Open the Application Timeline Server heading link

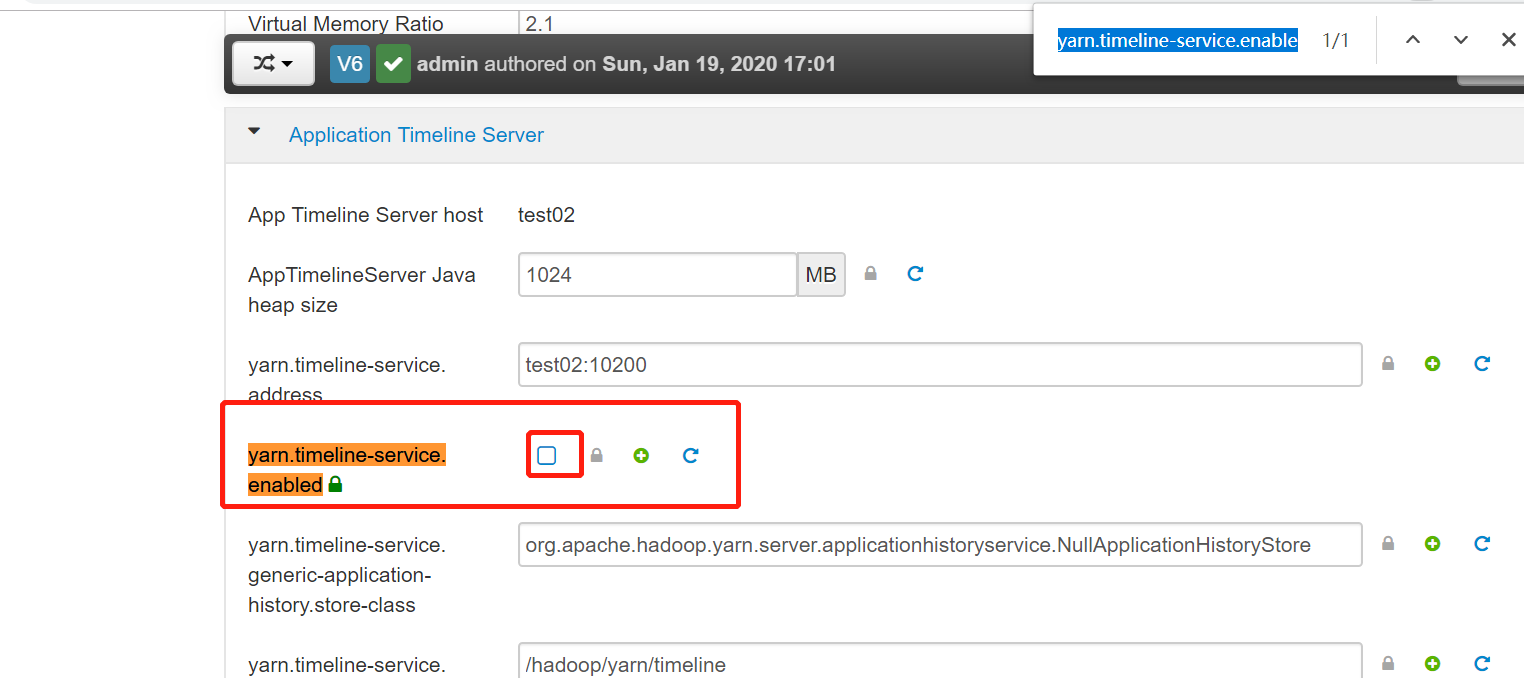coord(416,135)
